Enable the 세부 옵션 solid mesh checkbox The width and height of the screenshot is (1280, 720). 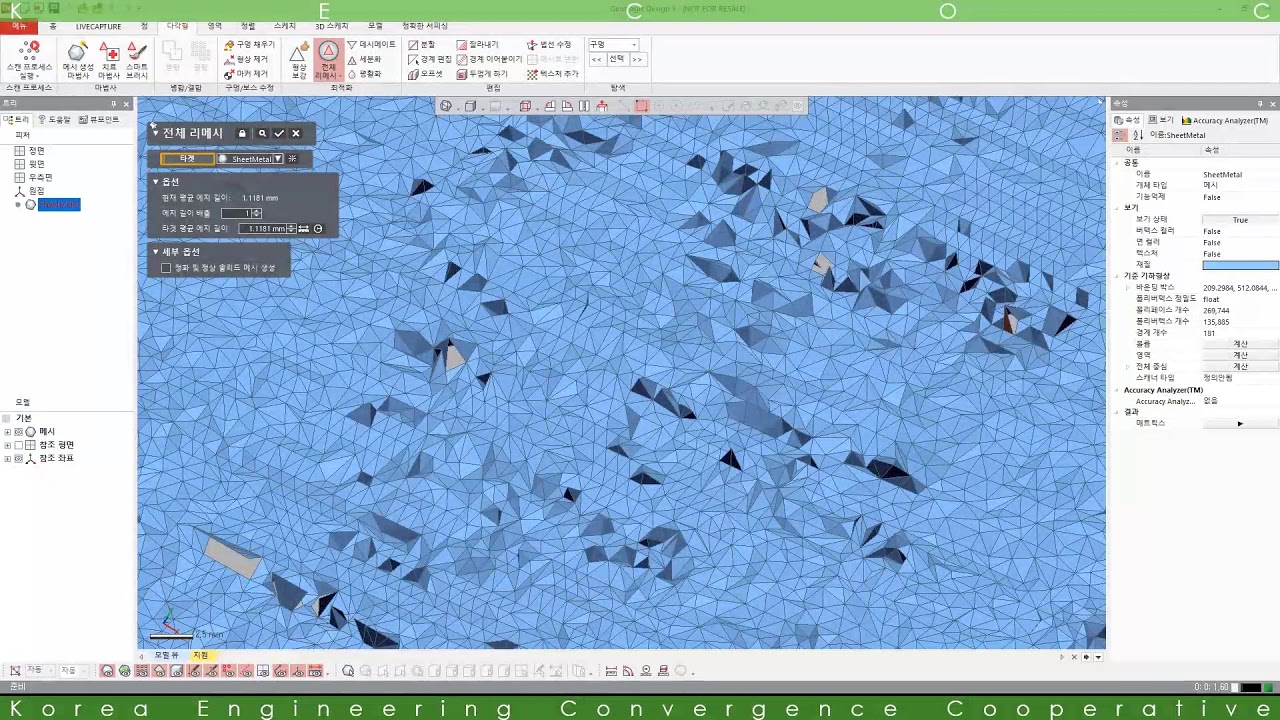[166, 268]
